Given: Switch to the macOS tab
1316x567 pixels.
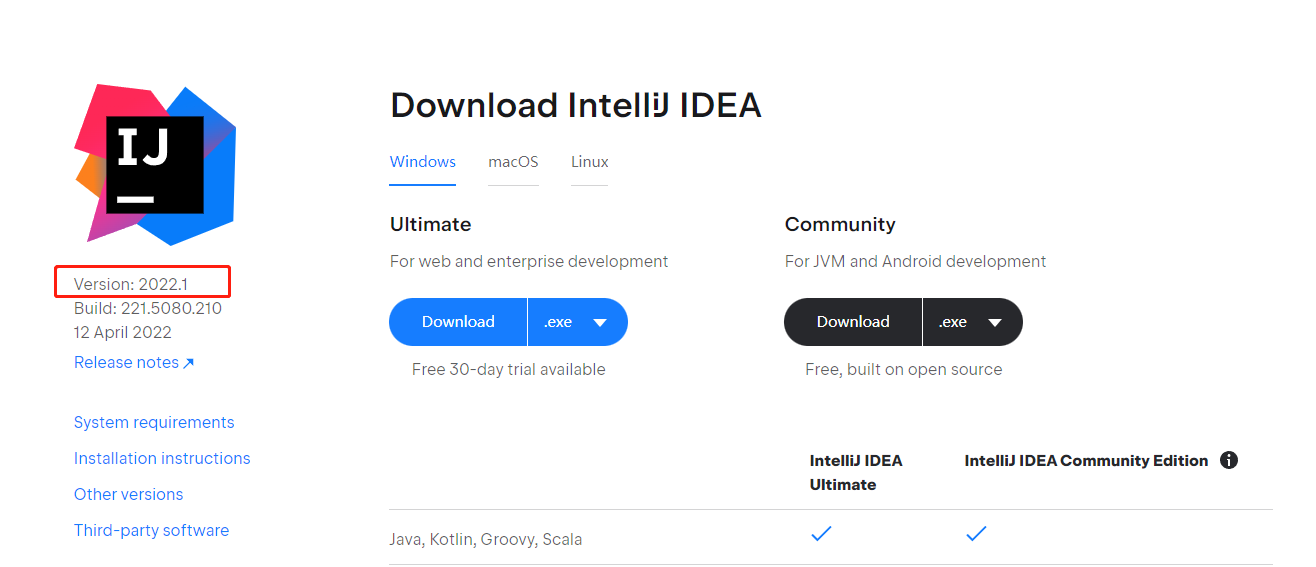Looking at the screenshot, I should pos(513,162).
